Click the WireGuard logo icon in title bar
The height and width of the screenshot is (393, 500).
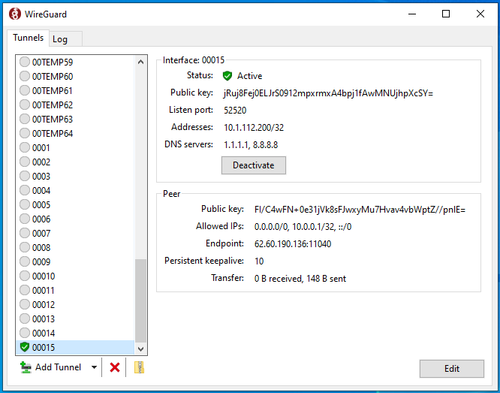point(15,14)
